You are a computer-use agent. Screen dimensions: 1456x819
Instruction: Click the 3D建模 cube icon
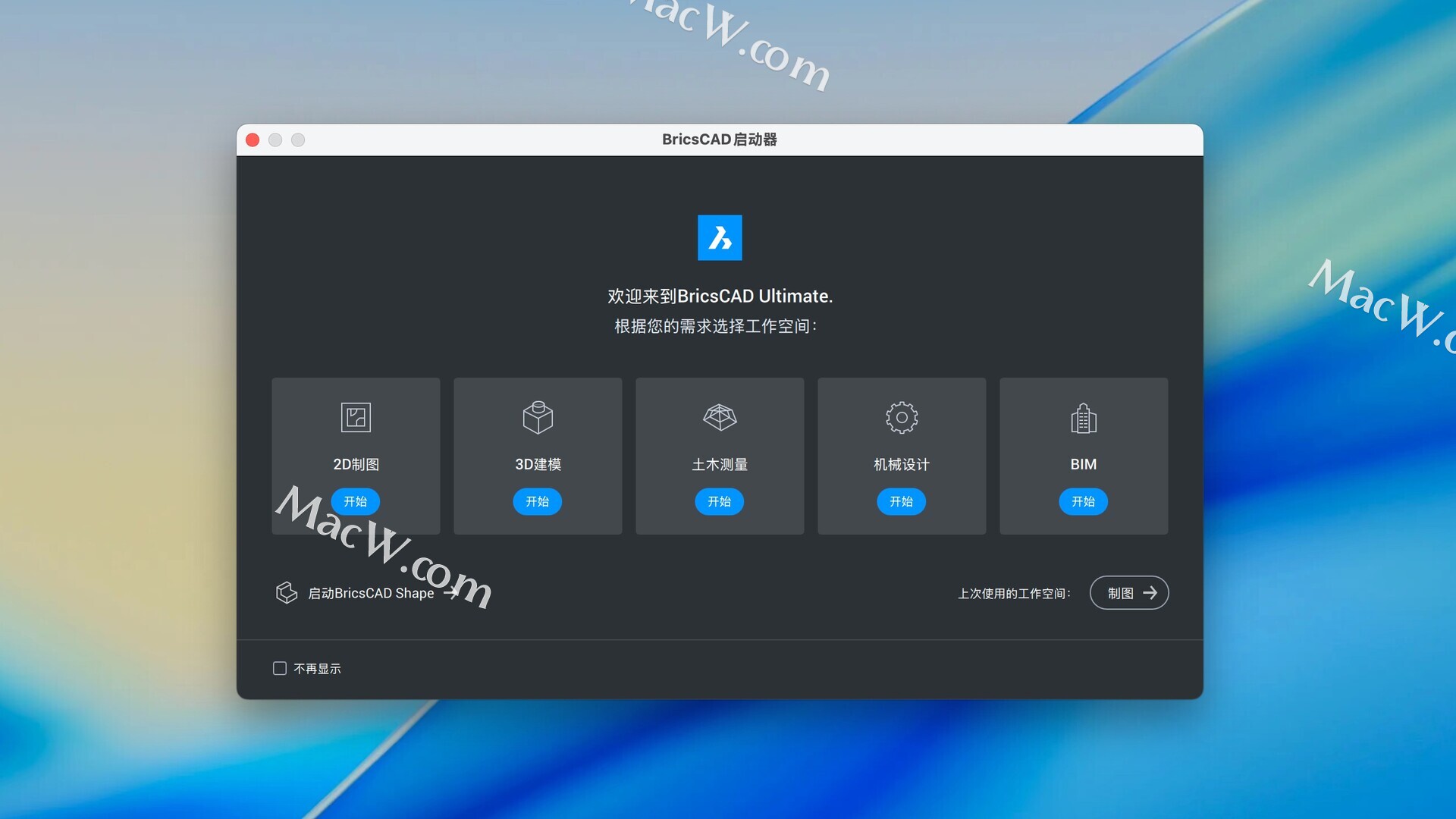(538, 417)
